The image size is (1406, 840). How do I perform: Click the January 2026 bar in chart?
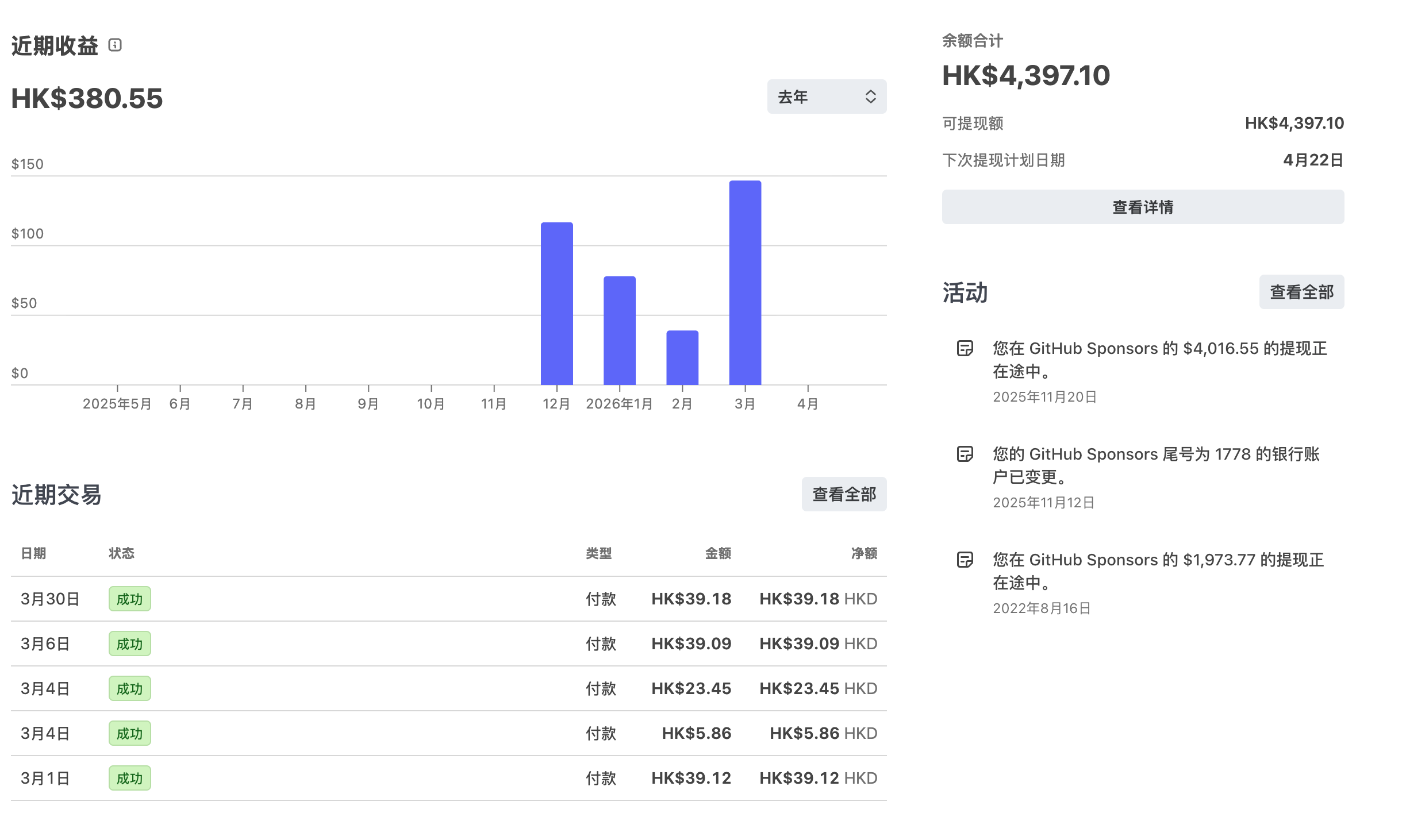point(619,330)
